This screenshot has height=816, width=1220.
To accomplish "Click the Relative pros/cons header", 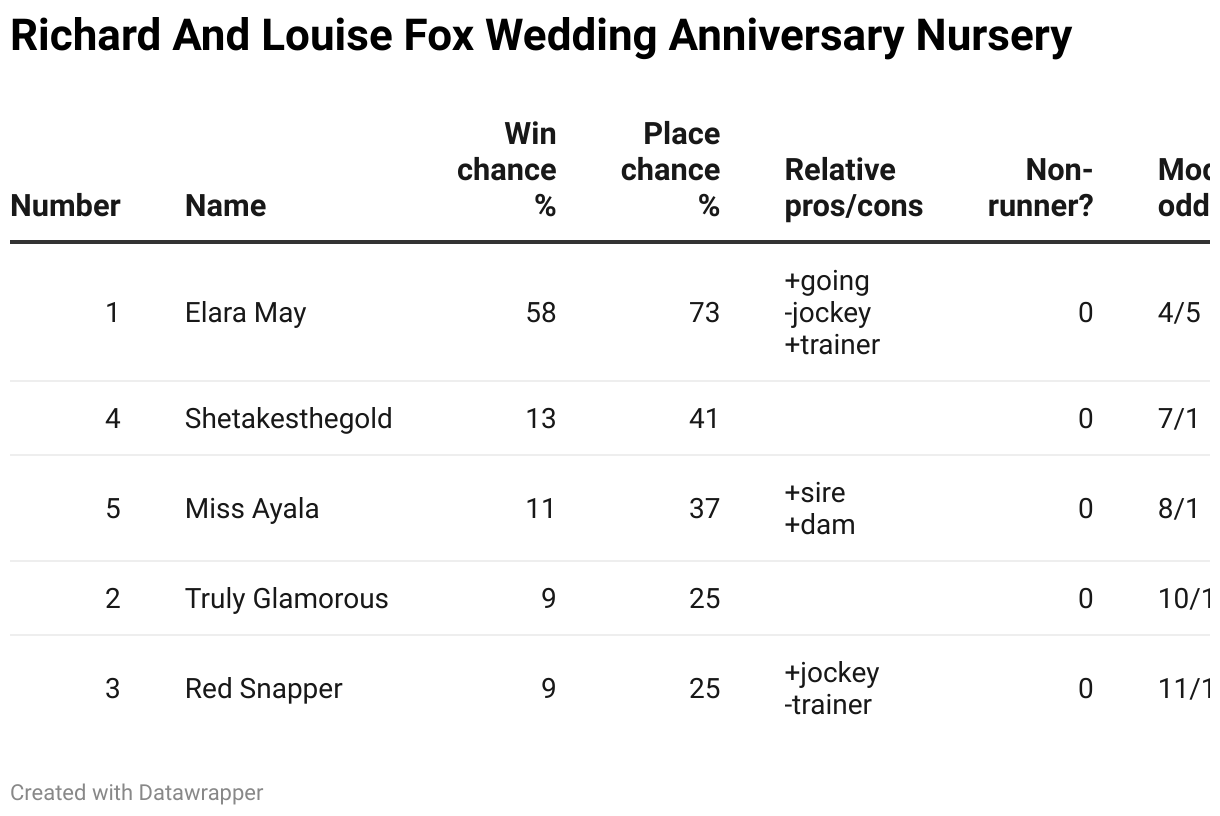I will 854,188.
